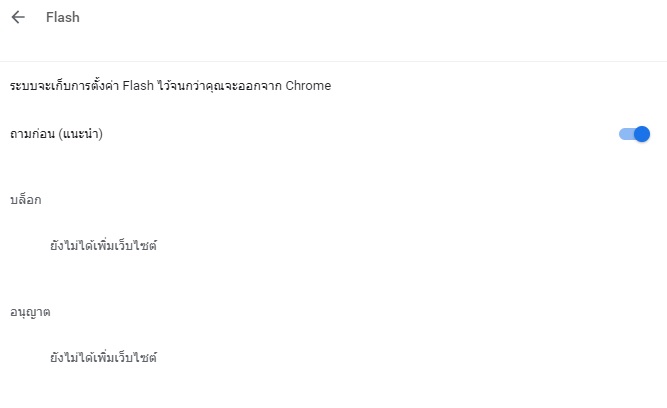Select the อนุญาต section heading
This screenshot has width=667, height=408.
(30, 312)
